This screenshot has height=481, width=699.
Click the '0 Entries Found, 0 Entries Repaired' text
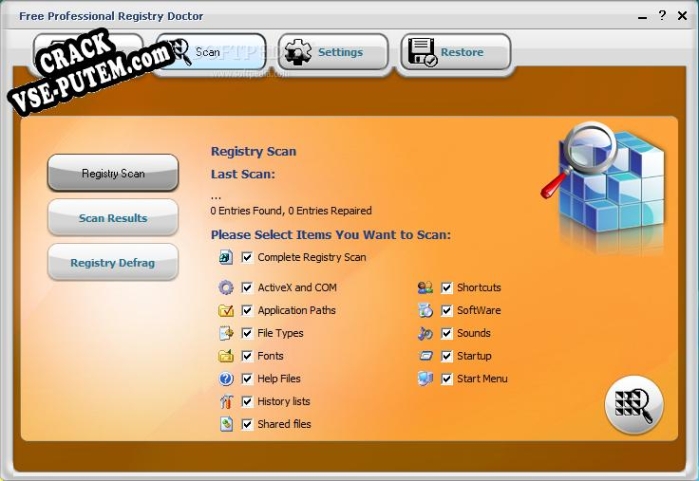tap(291, 210)
